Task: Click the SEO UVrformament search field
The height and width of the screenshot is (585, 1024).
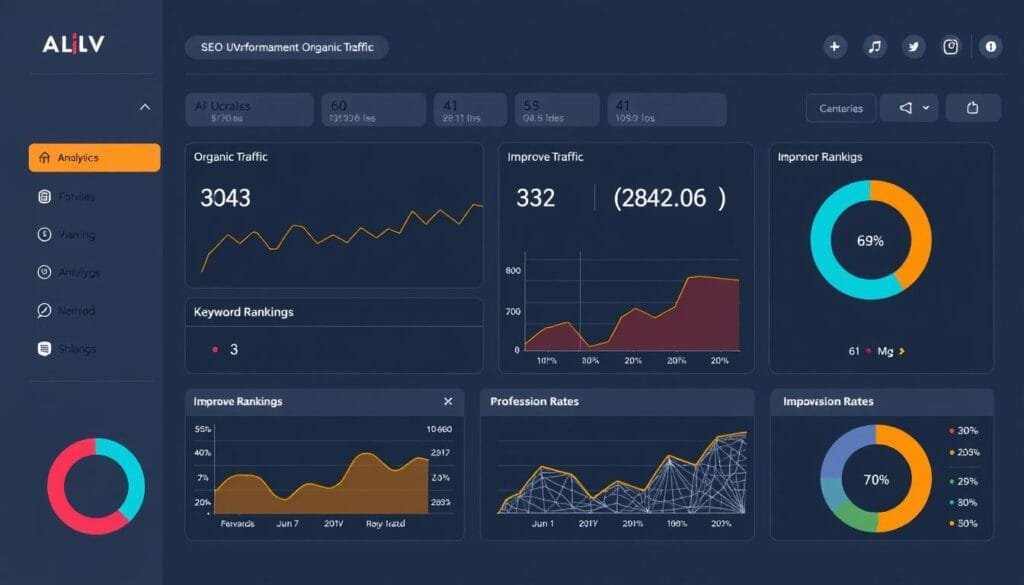Action: tap(286, 46)
